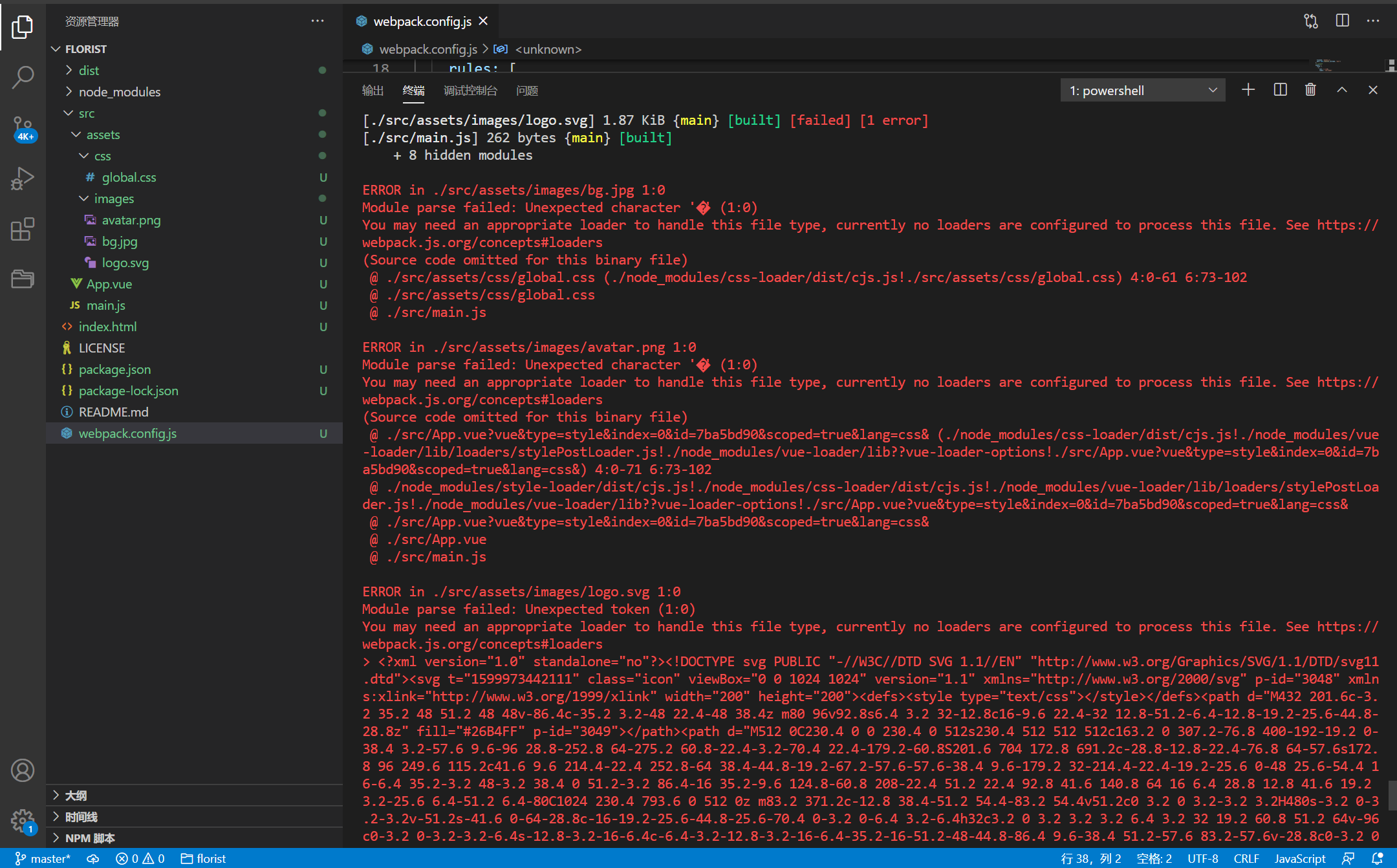Viewport: 1397px width, 868px height.
Task: Switch to the 调试控制台 panel tab
Action: click(470, 91)
